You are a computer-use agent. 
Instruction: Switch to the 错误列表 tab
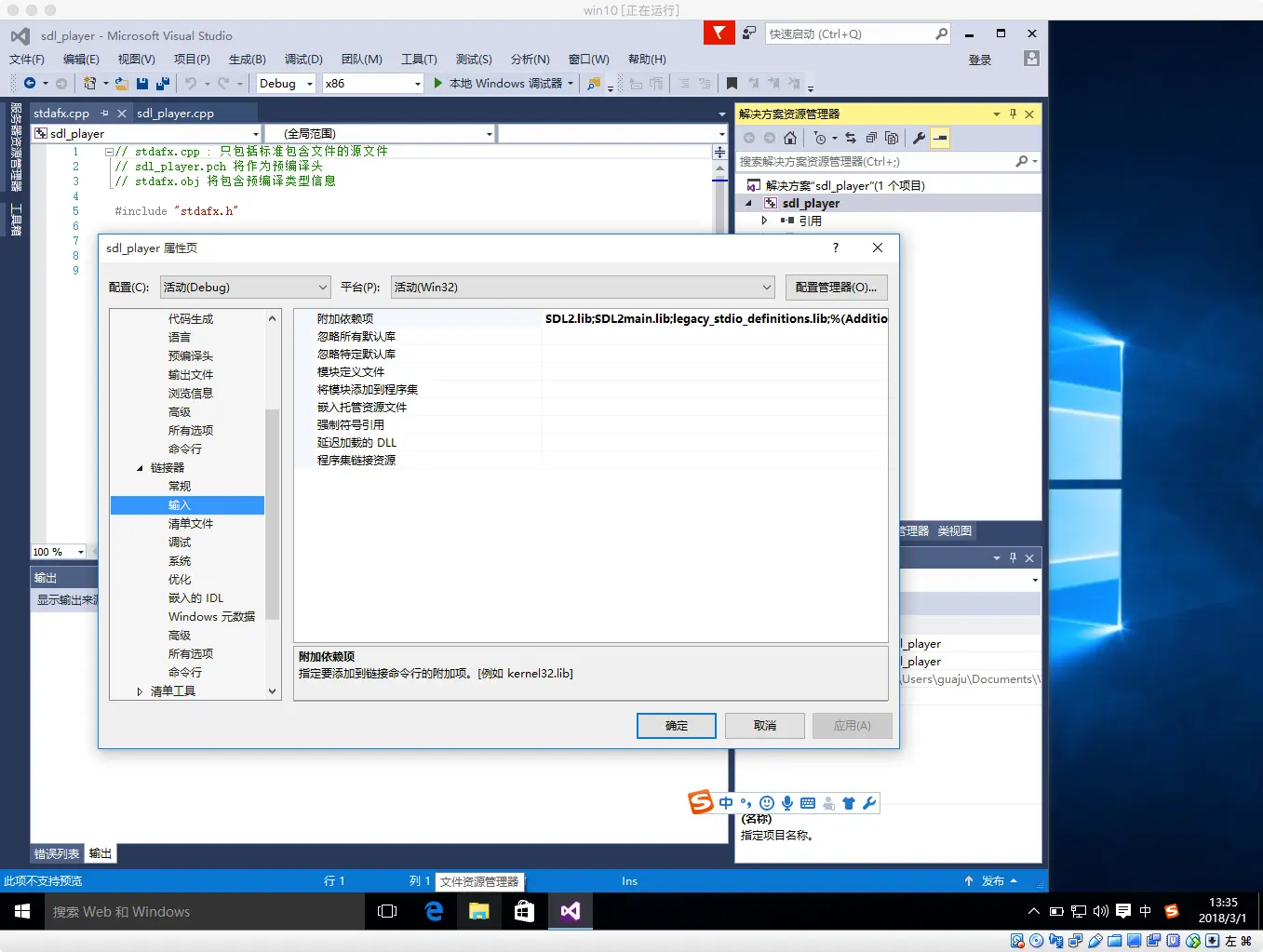click(x=57, y=853)
